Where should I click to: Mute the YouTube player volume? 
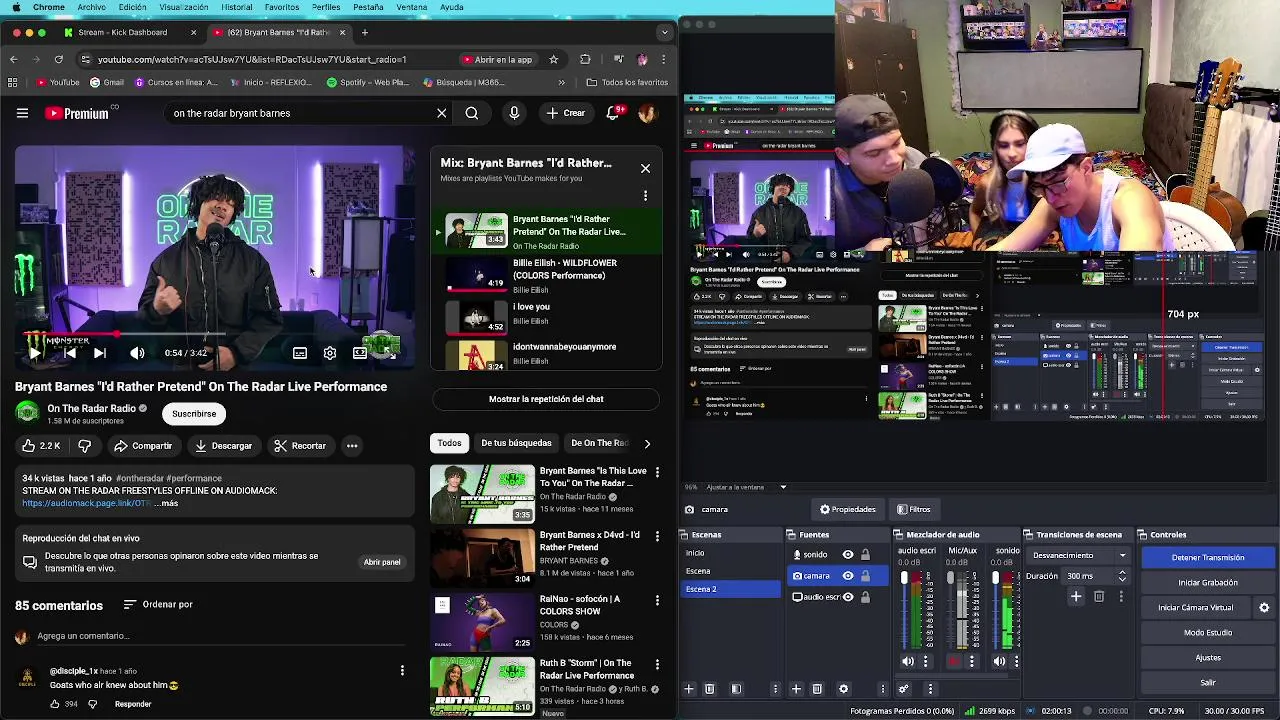click(x=137, y=353)
